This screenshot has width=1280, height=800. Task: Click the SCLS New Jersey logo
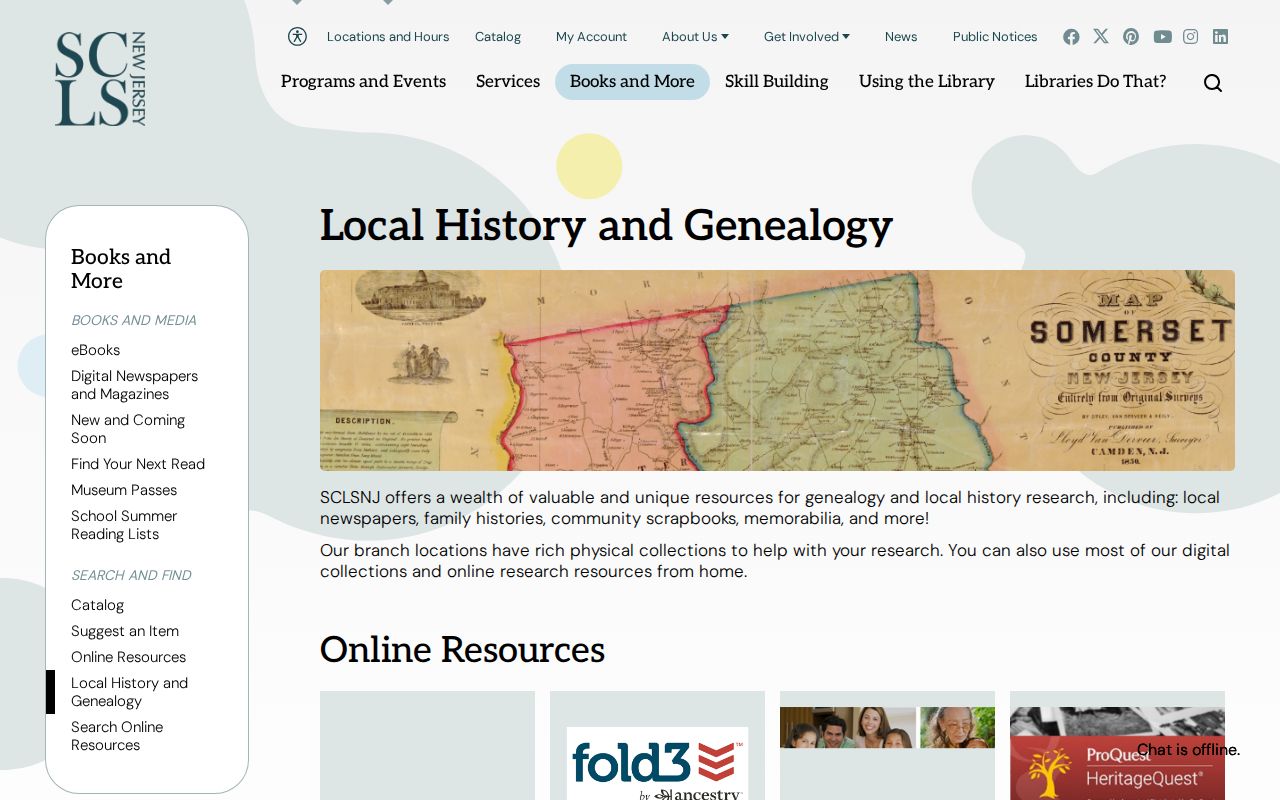point(100,79)
